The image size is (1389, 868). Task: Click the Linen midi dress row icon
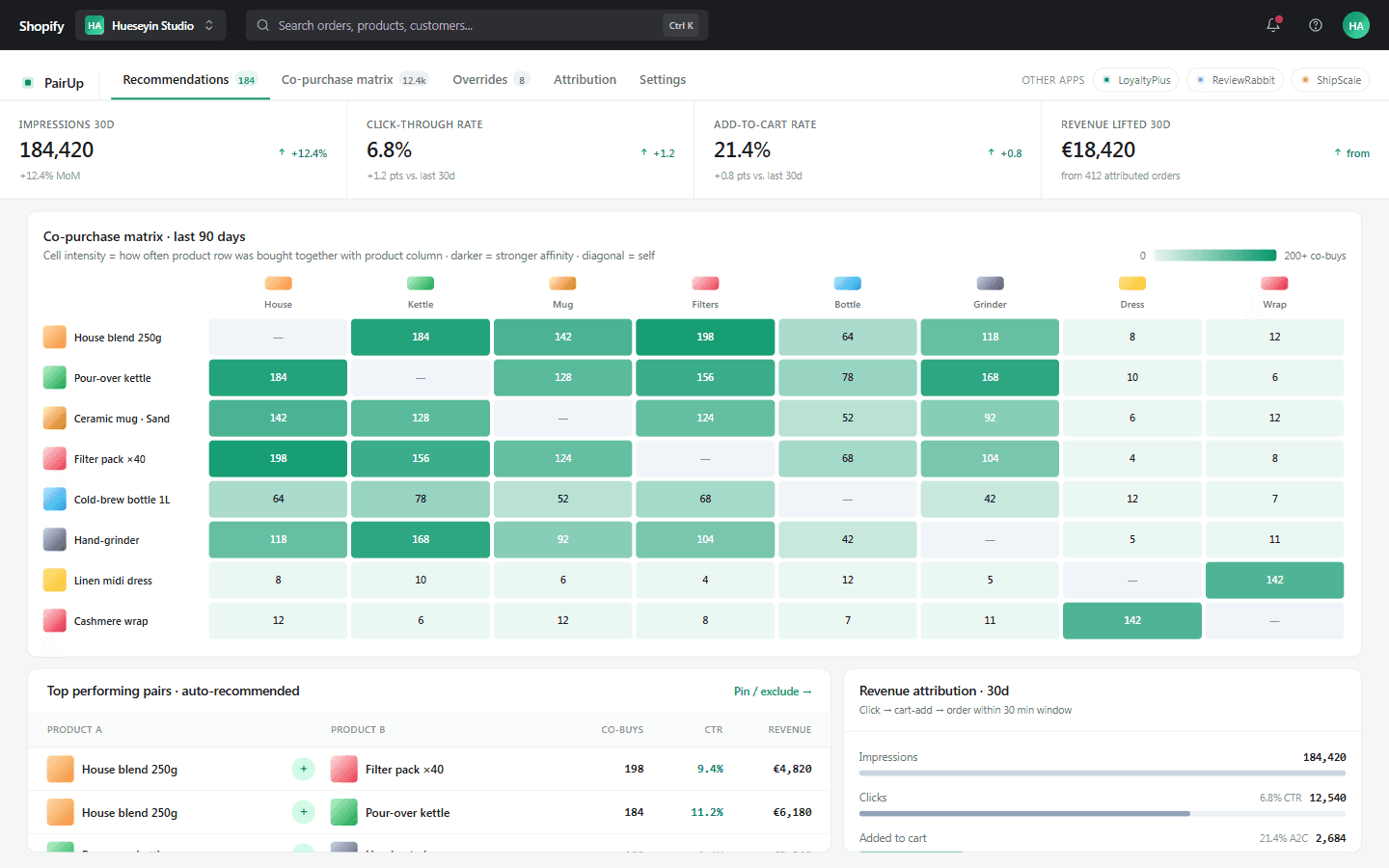pyautogui.click(x=55, y=581)
